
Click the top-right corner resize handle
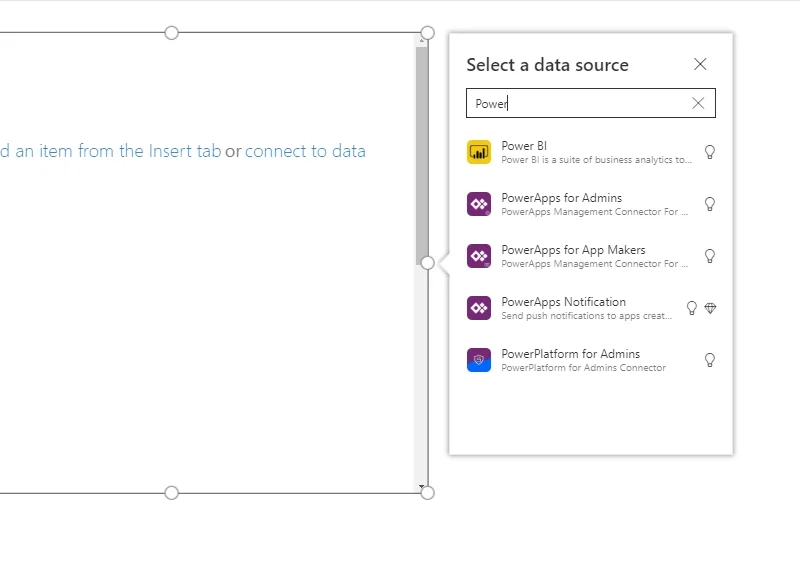click(428, 33)
